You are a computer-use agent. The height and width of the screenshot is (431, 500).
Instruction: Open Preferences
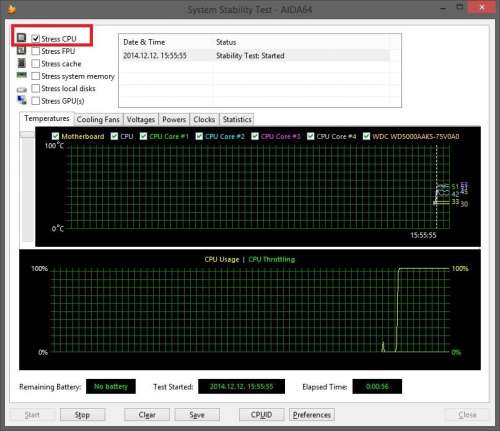312,415
